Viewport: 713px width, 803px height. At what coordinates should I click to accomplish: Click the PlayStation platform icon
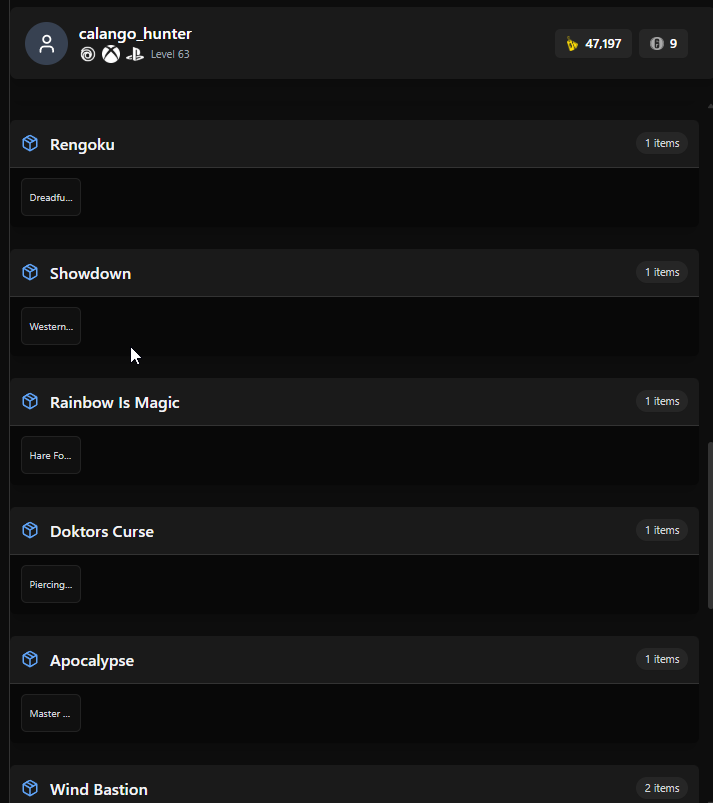click(x=135, y=54)
